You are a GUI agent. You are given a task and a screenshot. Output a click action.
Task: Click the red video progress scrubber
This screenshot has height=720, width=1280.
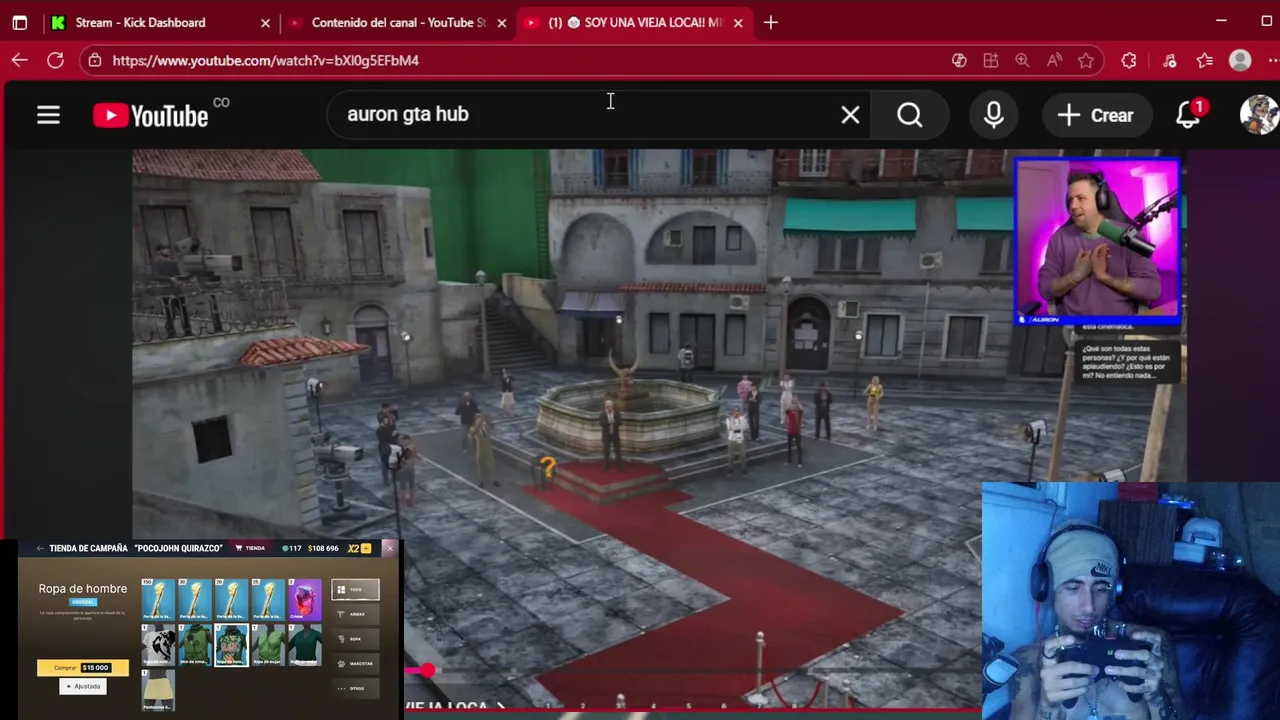[x=427, y=670]
